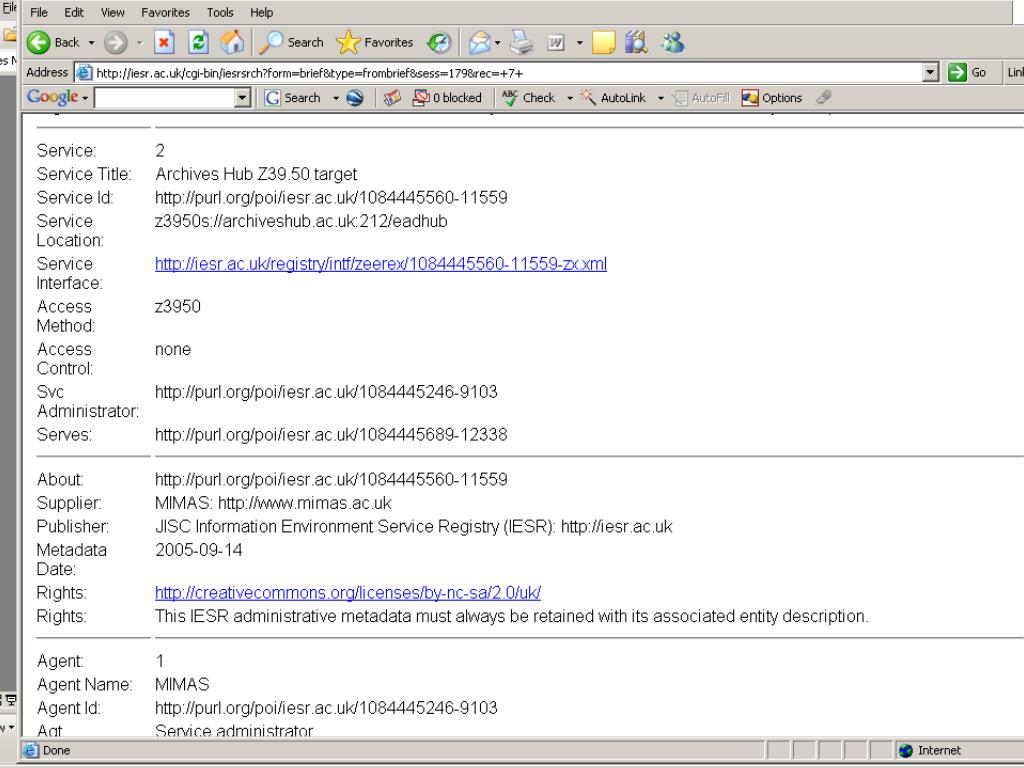
Task: Click the Access Method value z3950
Action: pos(178,307)
